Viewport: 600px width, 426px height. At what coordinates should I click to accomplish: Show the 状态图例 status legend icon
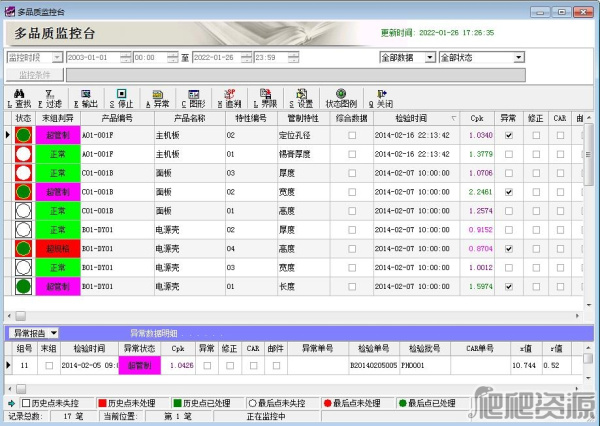pyautogui.click(x=341, y=94)
